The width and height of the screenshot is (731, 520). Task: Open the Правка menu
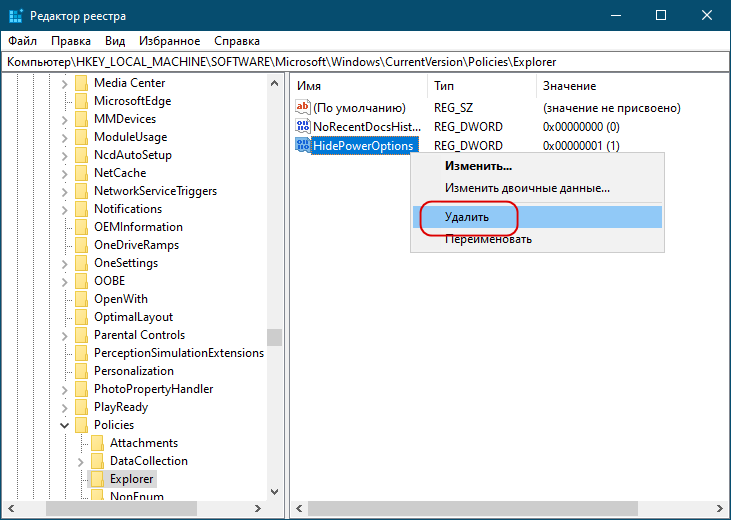pos(71,41)
